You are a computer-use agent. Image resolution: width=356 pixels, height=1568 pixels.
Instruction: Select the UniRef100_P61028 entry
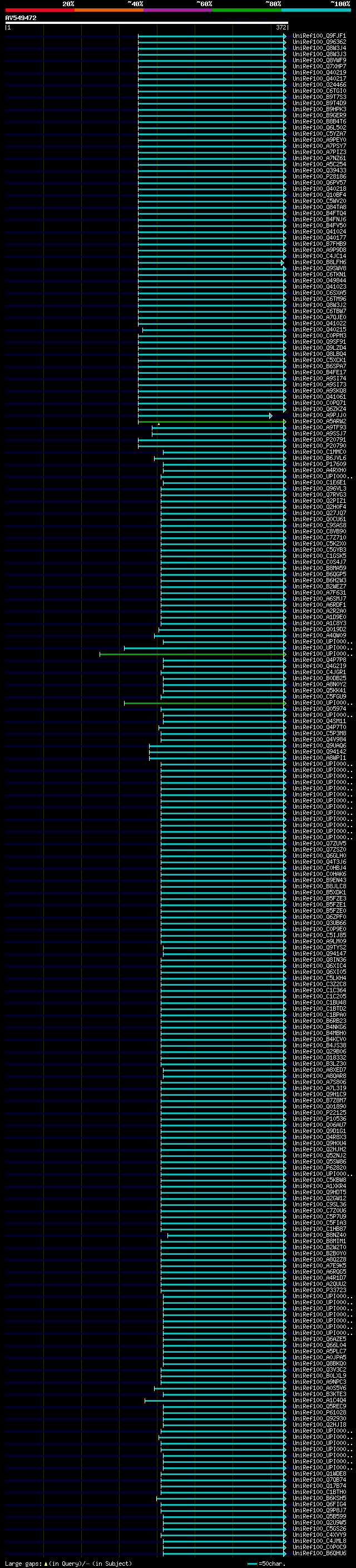(319, 1412)
